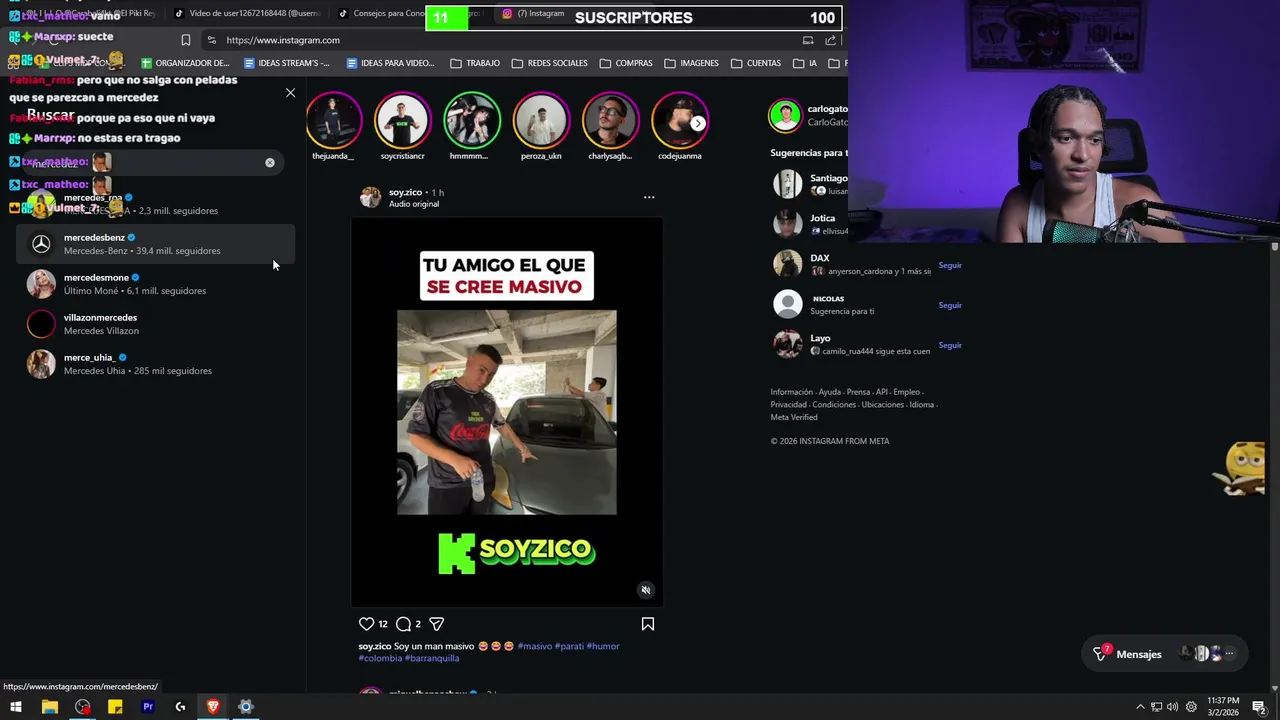Viewport: 1280px width, 720px height.
Task: Click the messages more (three dots) bubble
Action: click(x=1229, y=654)
